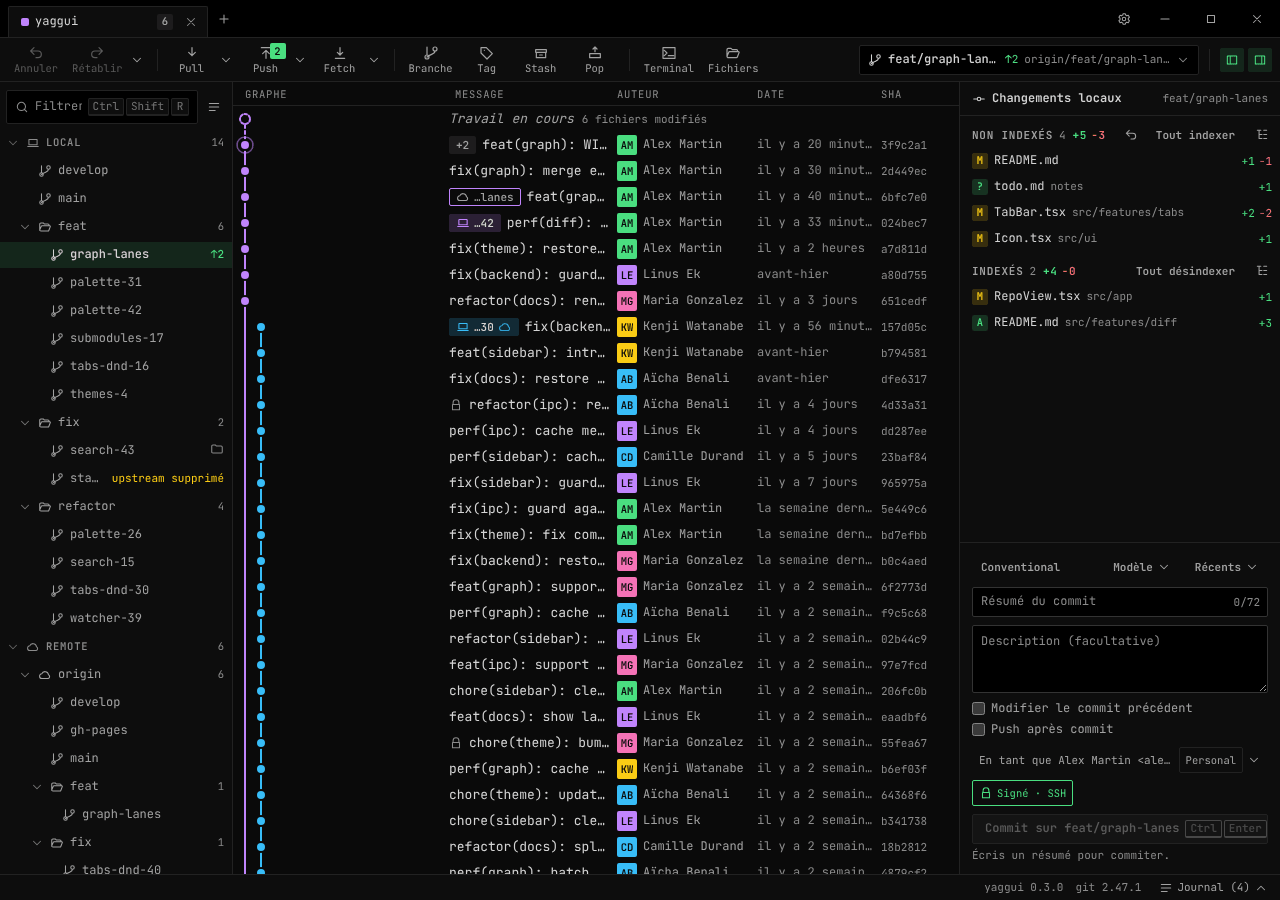The image size is (1280, 900).
Task: Click the Fetch toolbar icon
Action: click(339, 59)
